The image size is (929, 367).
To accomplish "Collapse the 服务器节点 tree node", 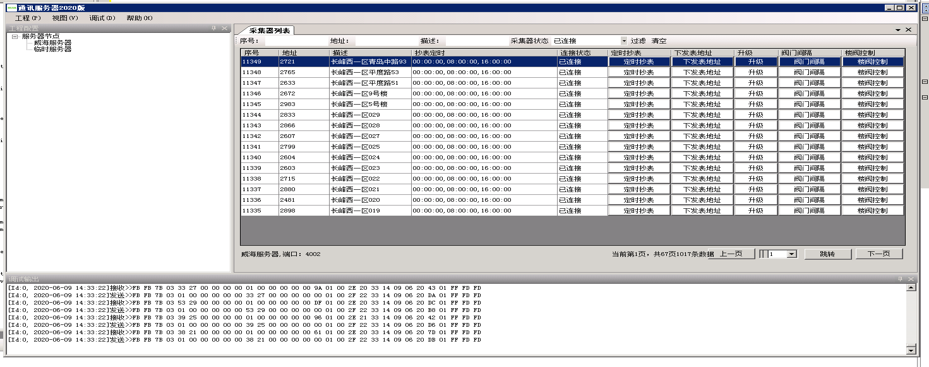I will pos(15,36).
